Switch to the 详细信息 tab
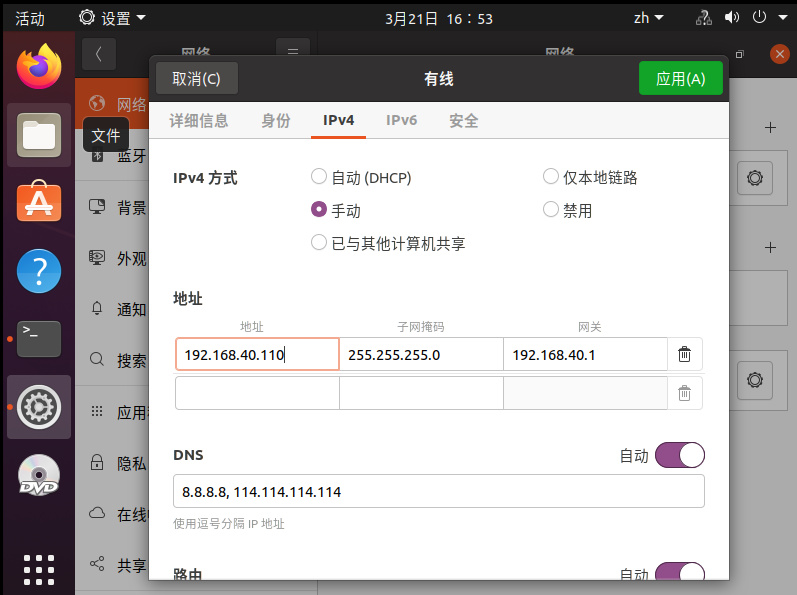Viewport: 797px width, 595px height. click(x=198, y=120)
